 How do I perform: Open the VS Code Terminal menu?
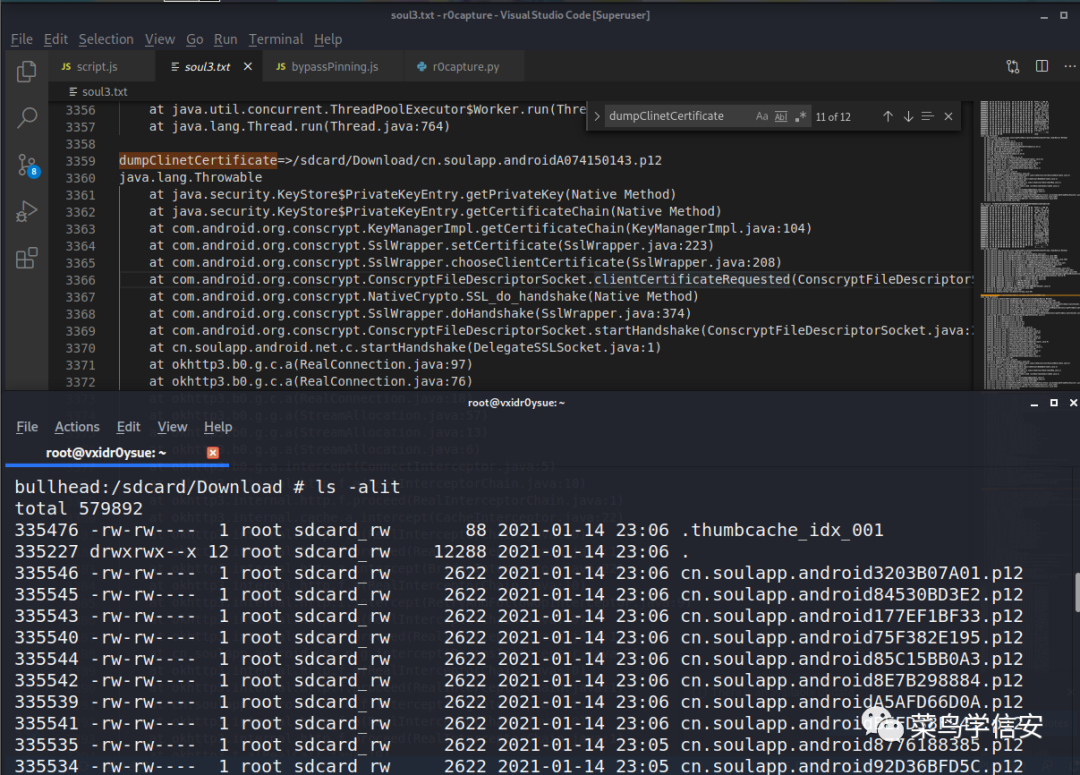(276, 39)
